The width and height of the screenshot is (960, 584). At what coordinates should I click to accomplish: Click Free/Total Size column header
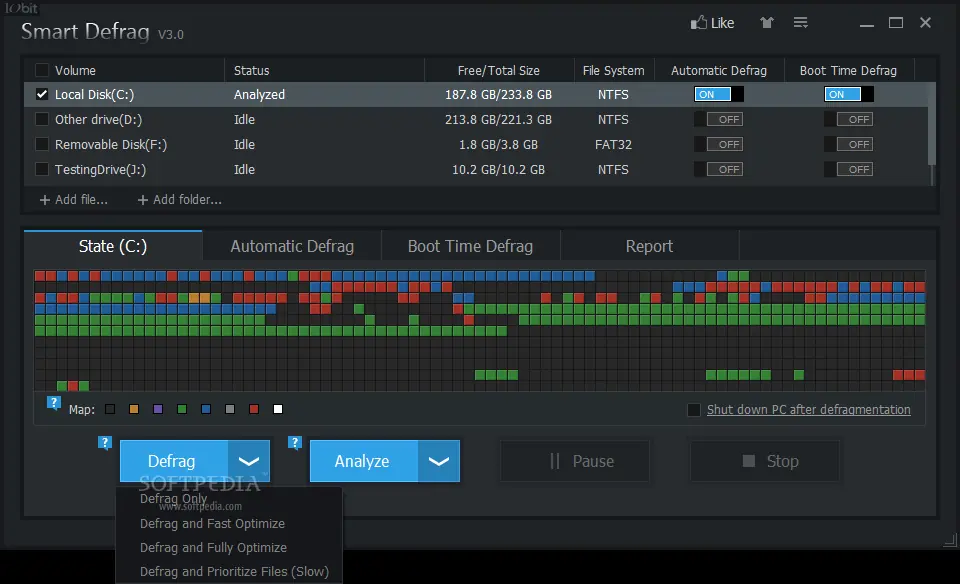[499, 70]
